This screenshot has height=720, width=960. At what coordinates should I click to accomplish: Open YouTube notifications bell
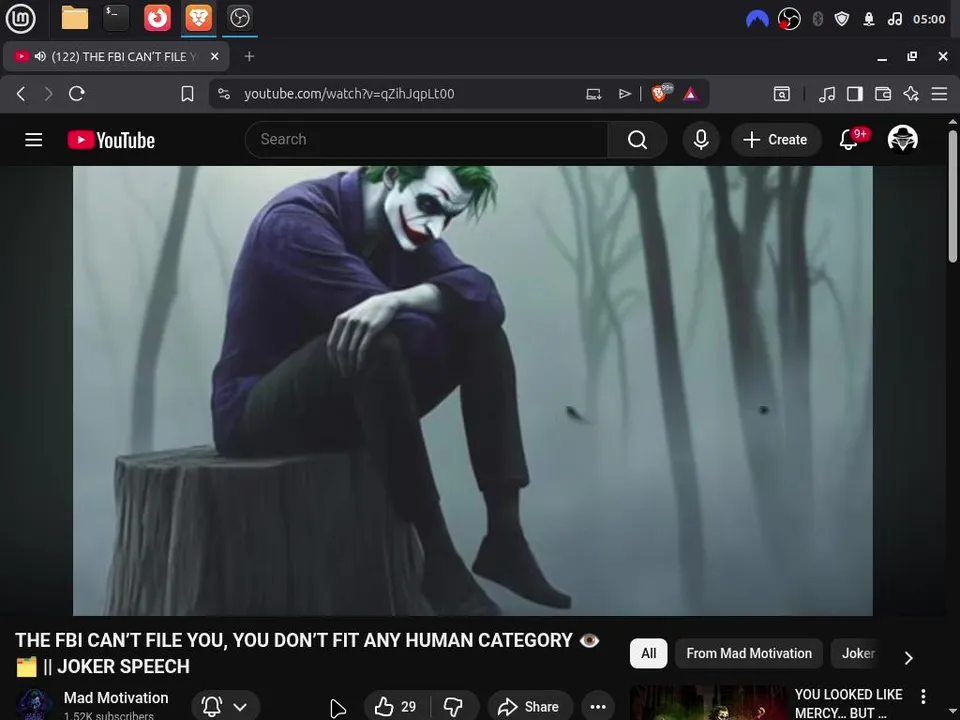tap(849, 140)
